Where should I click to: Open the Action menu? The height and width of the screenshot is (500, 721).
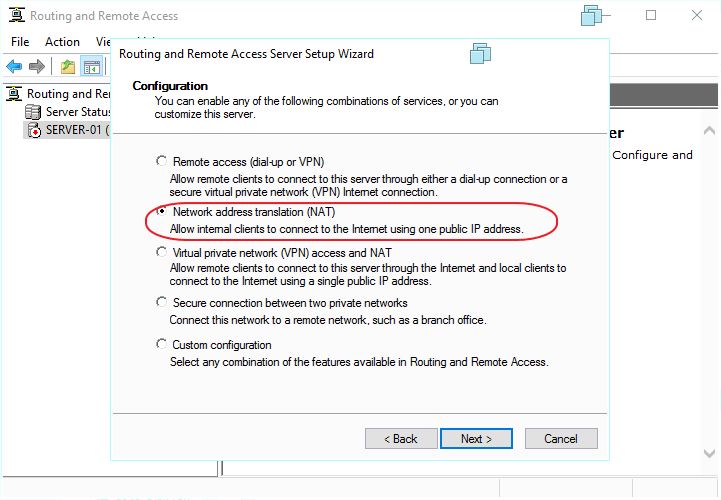tap(62, 42)
